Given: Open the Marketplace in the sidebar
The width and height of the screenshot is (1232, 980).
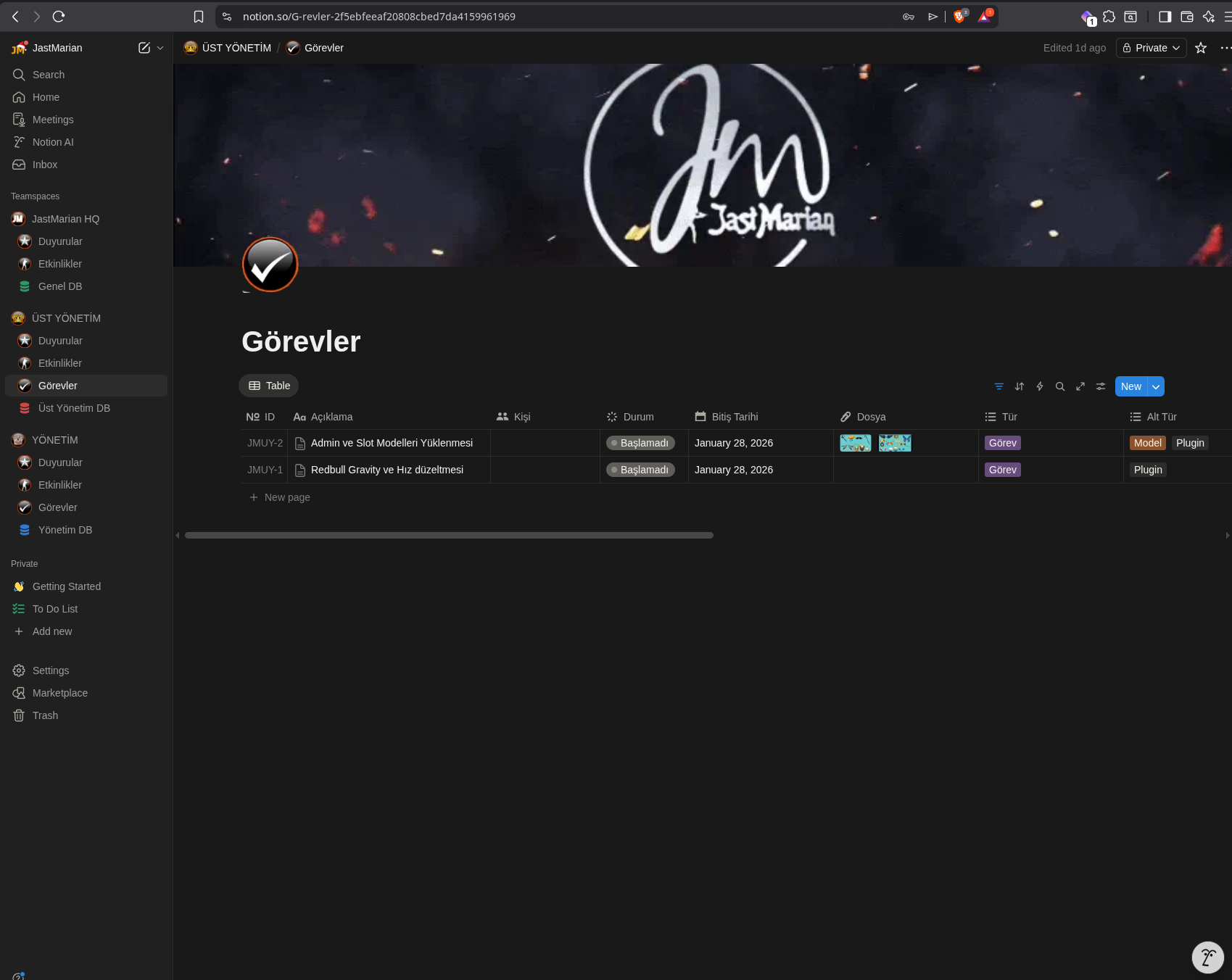Looking at the screenshot, I should click(x=86, y=693).
